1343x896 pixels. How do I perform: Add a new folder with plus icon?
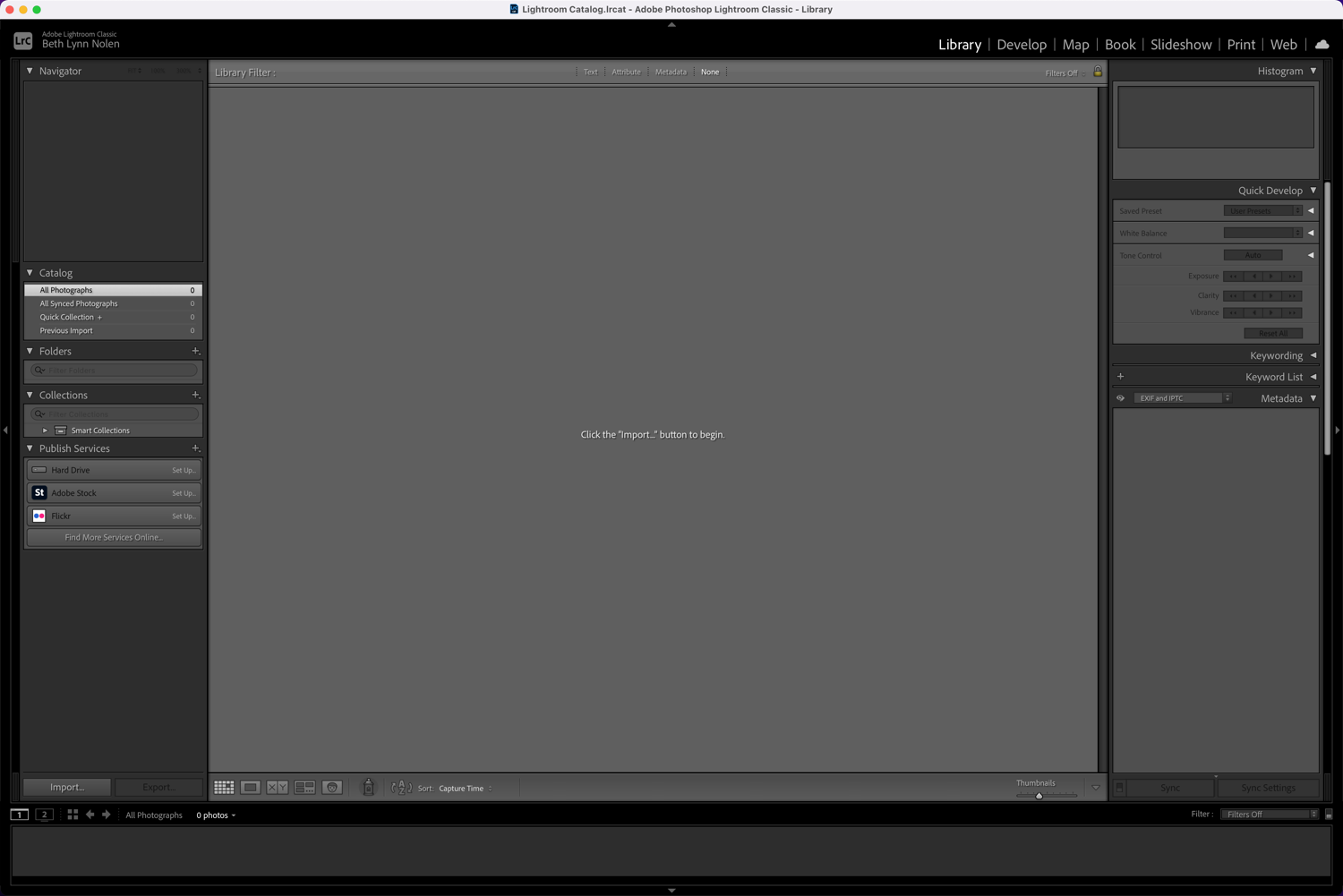195,351
